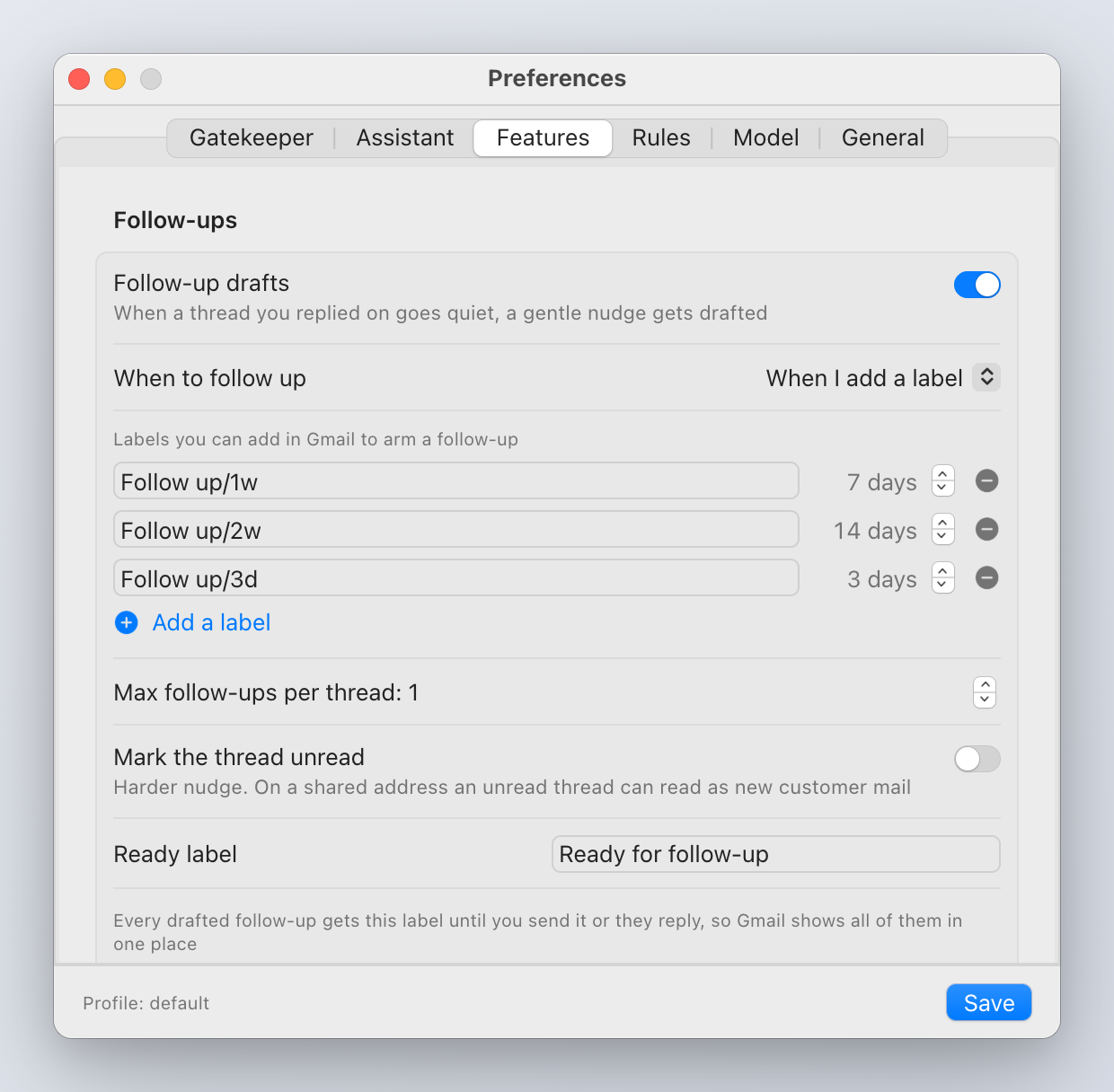
Task: Adjust the 7 days stepper
Action: [x=942, y=481]
